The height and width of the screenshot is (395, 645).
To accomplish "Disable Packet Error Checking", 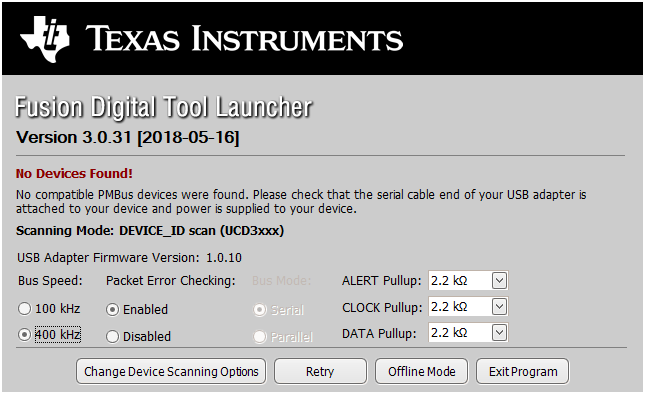I will (x=112, y=337).
